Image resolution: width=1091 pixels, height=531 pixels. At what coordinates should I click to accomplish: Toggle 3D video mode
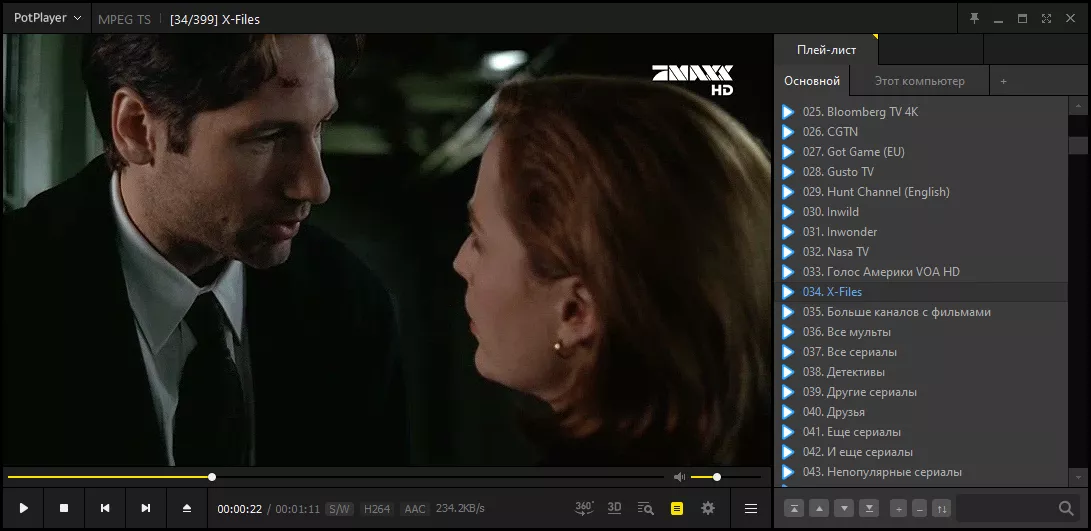coord(614,508)
